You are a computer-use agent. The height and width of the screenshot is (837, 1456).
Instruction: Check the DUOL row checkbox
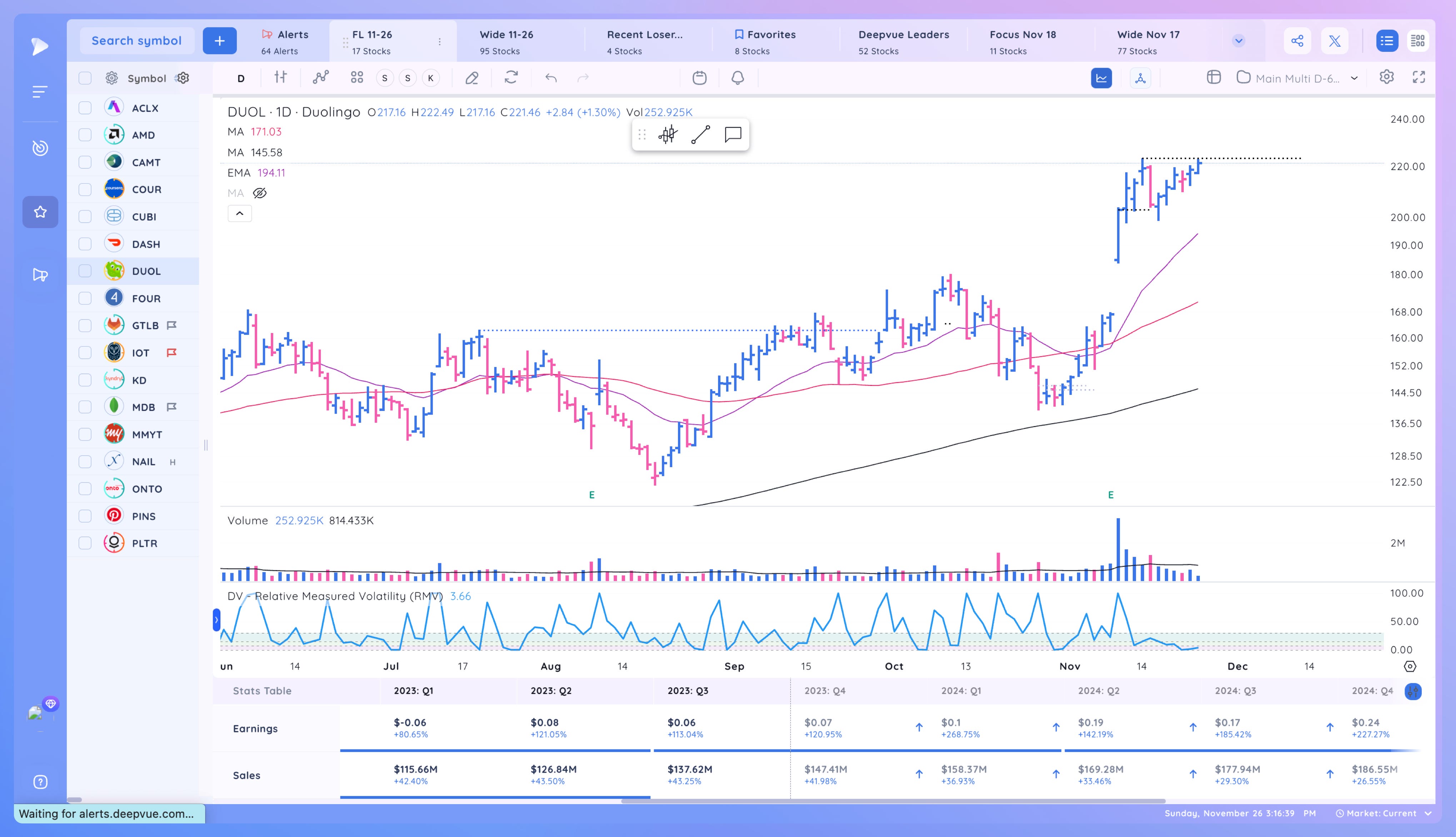coord(85,271)
